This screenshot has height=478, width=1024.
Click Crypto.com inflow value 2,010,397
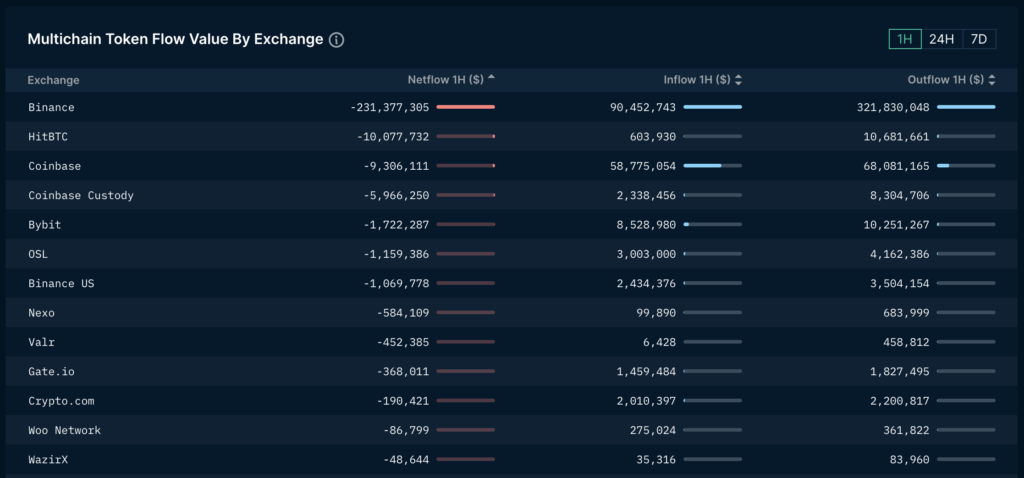tap(647, 401)
